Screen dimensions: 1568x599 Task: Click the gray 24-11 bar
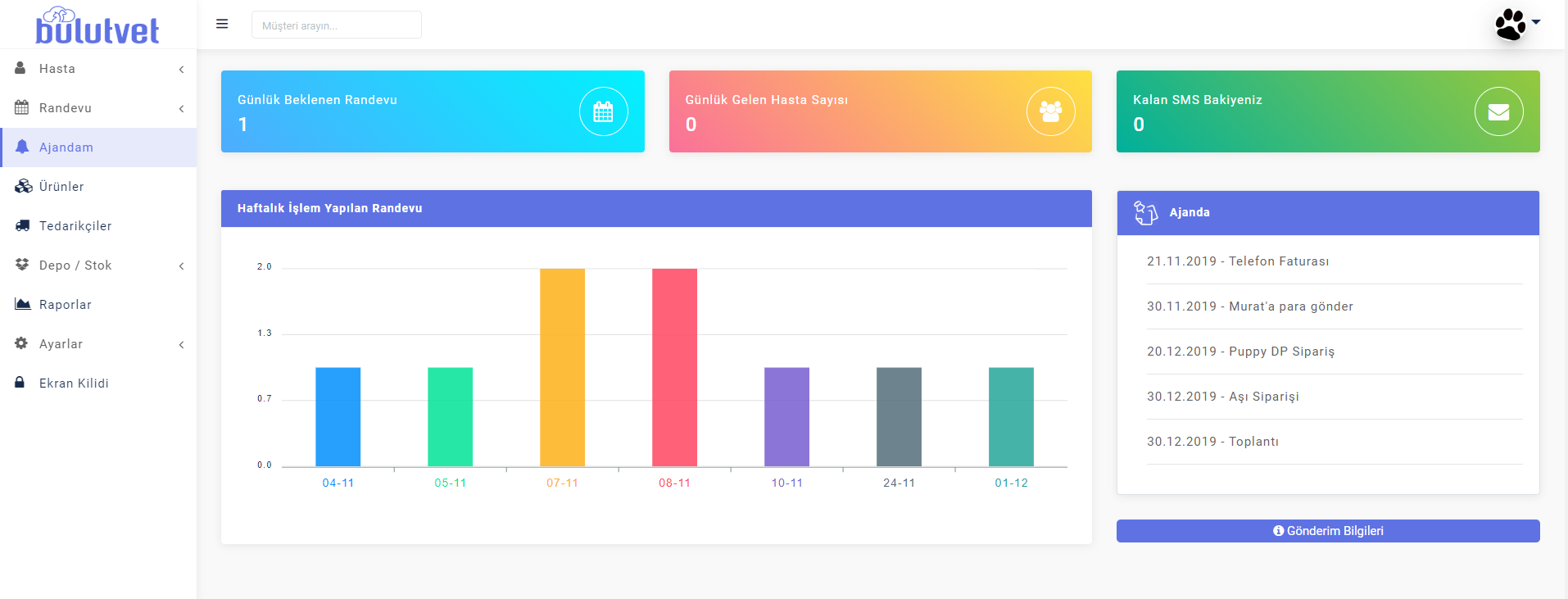pyautogui.click(x=900, y=417)
